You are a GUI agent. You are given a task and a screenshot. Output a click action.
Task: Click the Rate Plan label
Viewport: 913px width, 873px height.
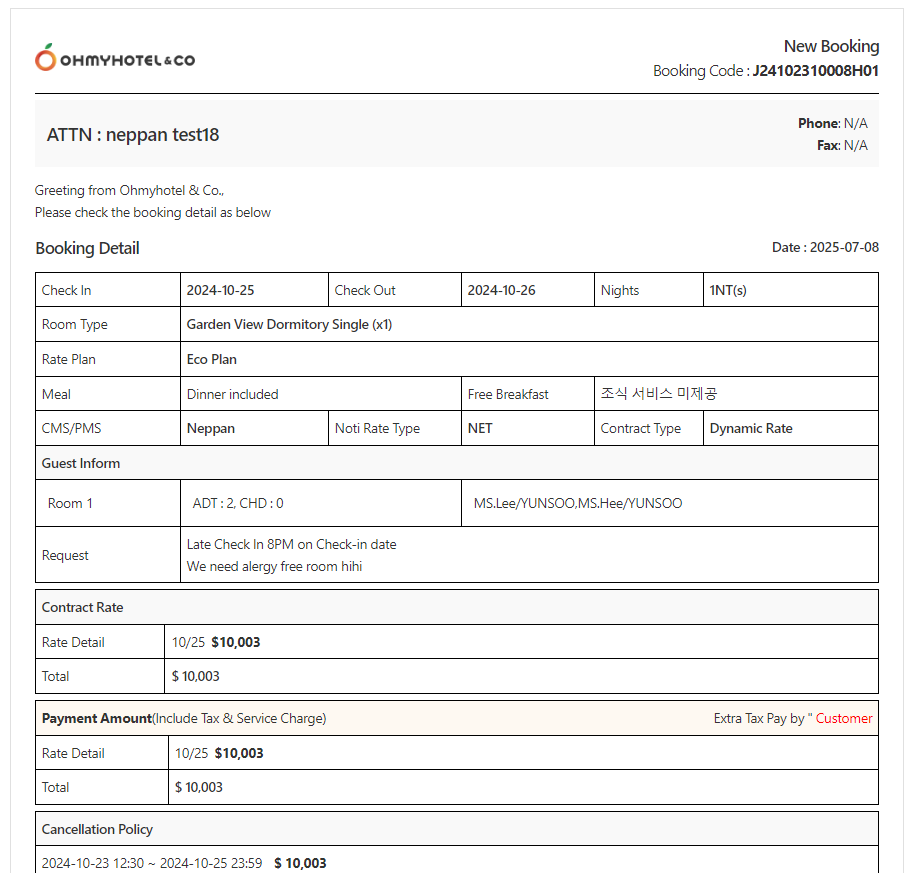(x=69, y=359)
